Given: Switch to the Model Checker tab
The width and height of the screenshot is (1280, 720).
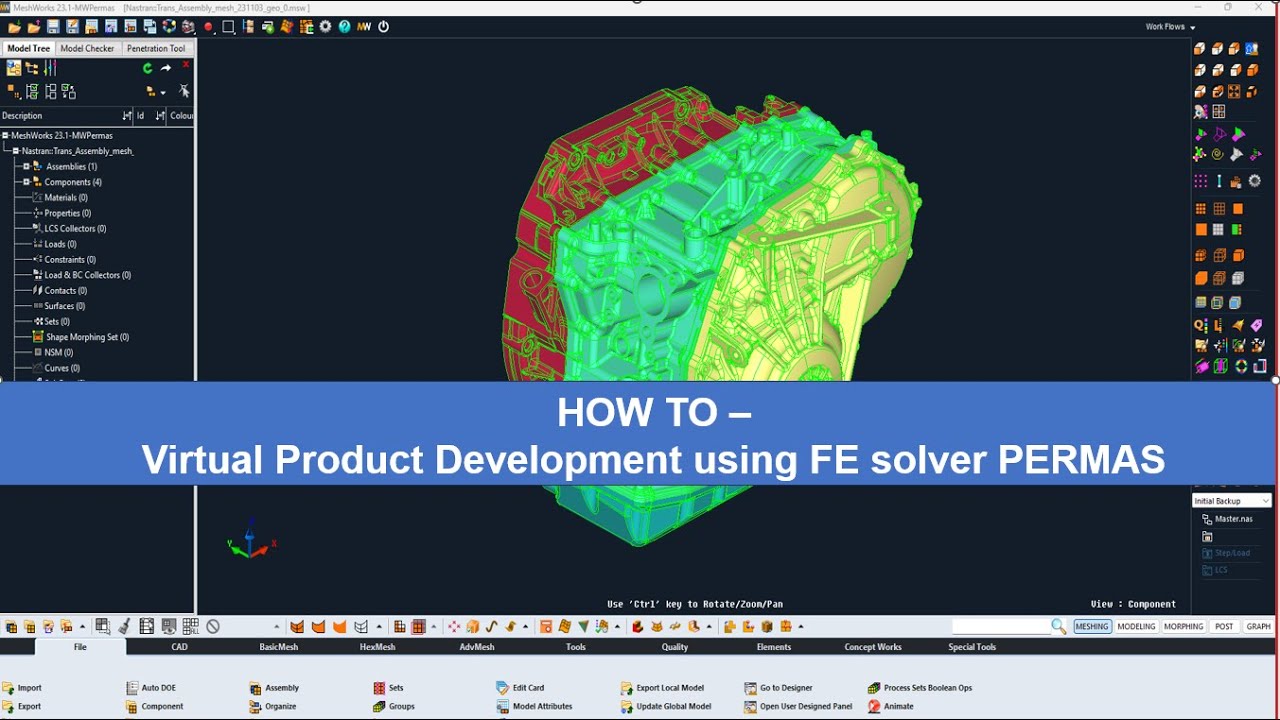Looking at the screenshot, I should (x=87, y=48).
